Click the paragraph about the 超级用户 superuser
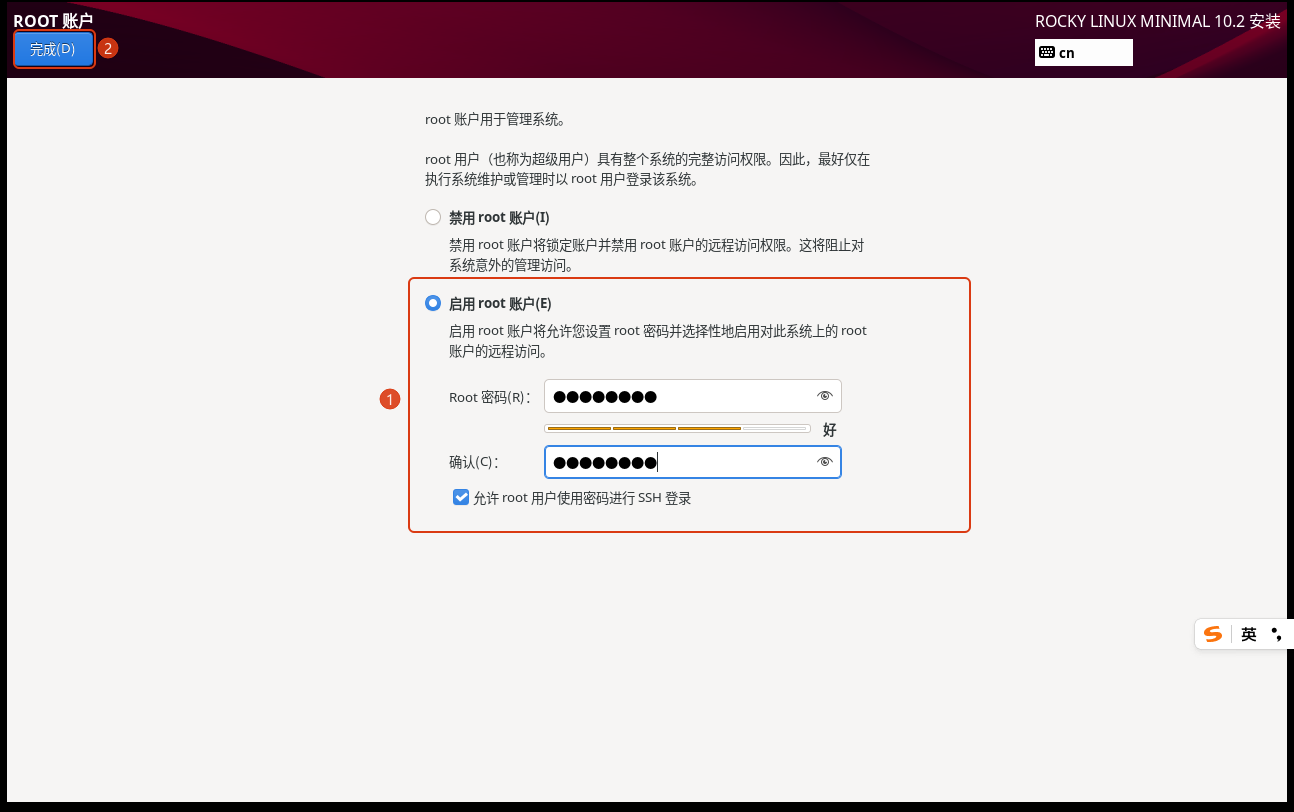This screenshot has width=1294, height=812. (x=648, y=169)
